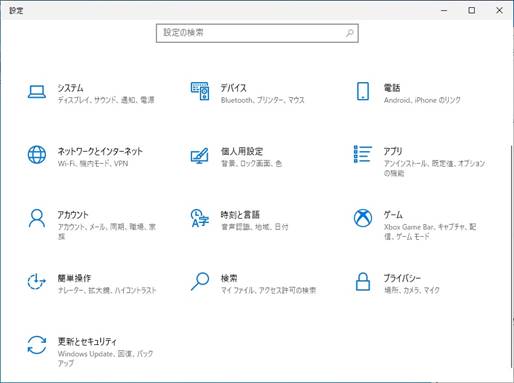Open the アプリ settings title
This screenshot has width=514, height=383.
click(x=393, y=151)
